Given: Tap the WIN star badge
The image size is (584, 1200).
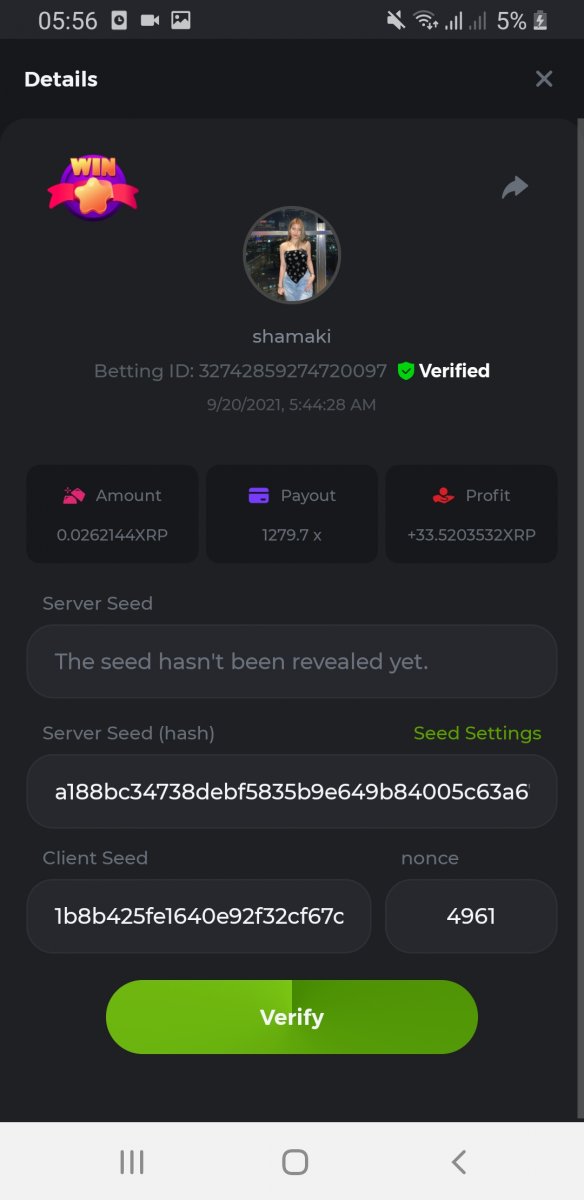Looking at the screenshot, I should coord(93,186).
